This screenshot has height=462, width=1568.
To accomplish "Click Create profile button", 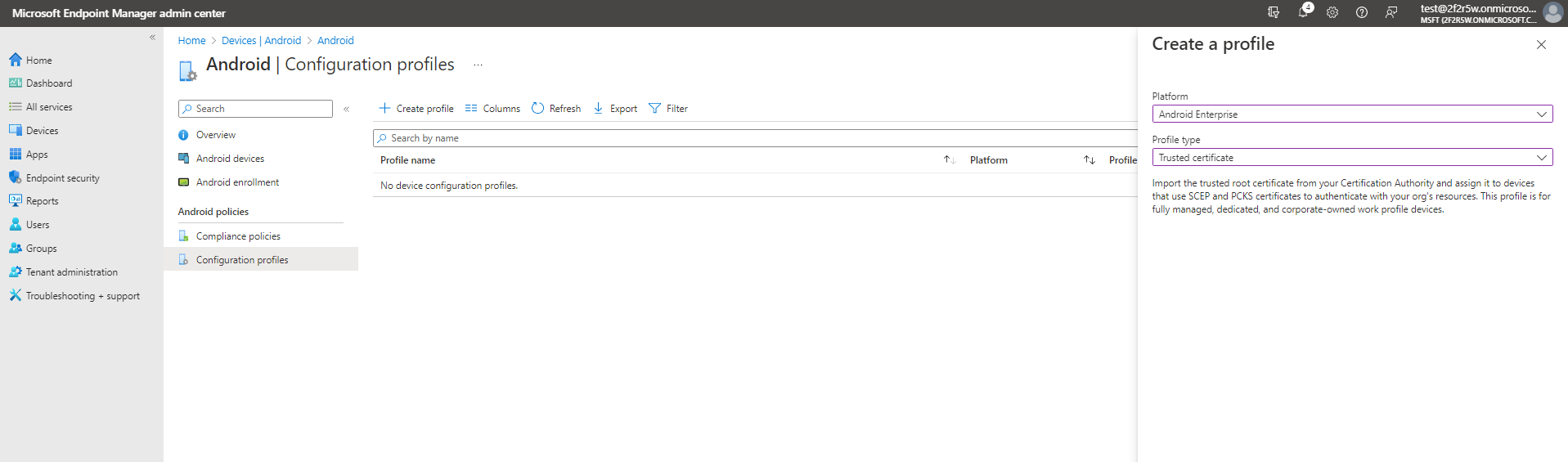I will pyautogui.click(x=416, y=109).
